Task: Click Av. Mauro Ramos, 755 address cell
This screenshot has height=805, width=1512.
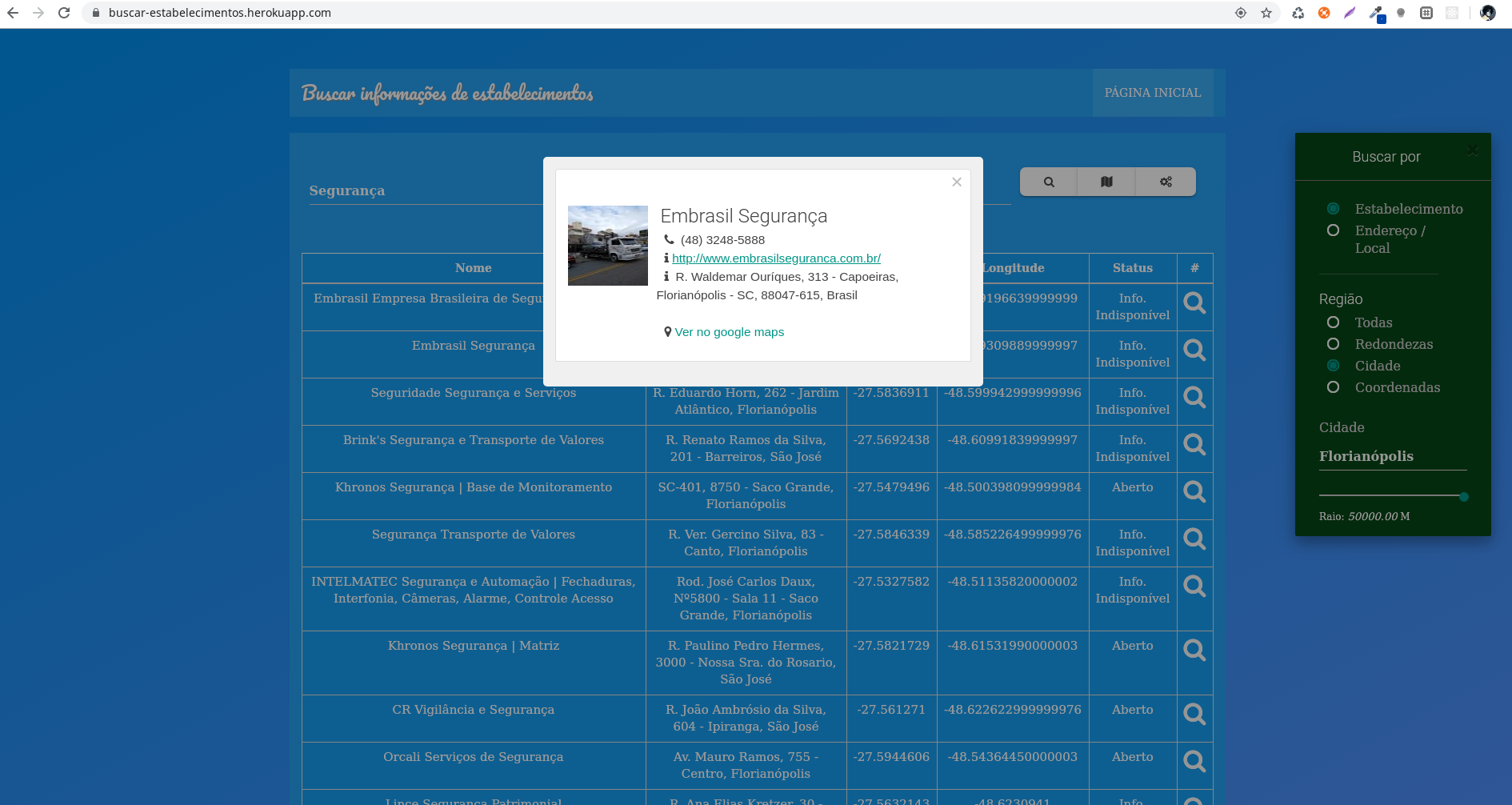Action: (x=746, y=765)
